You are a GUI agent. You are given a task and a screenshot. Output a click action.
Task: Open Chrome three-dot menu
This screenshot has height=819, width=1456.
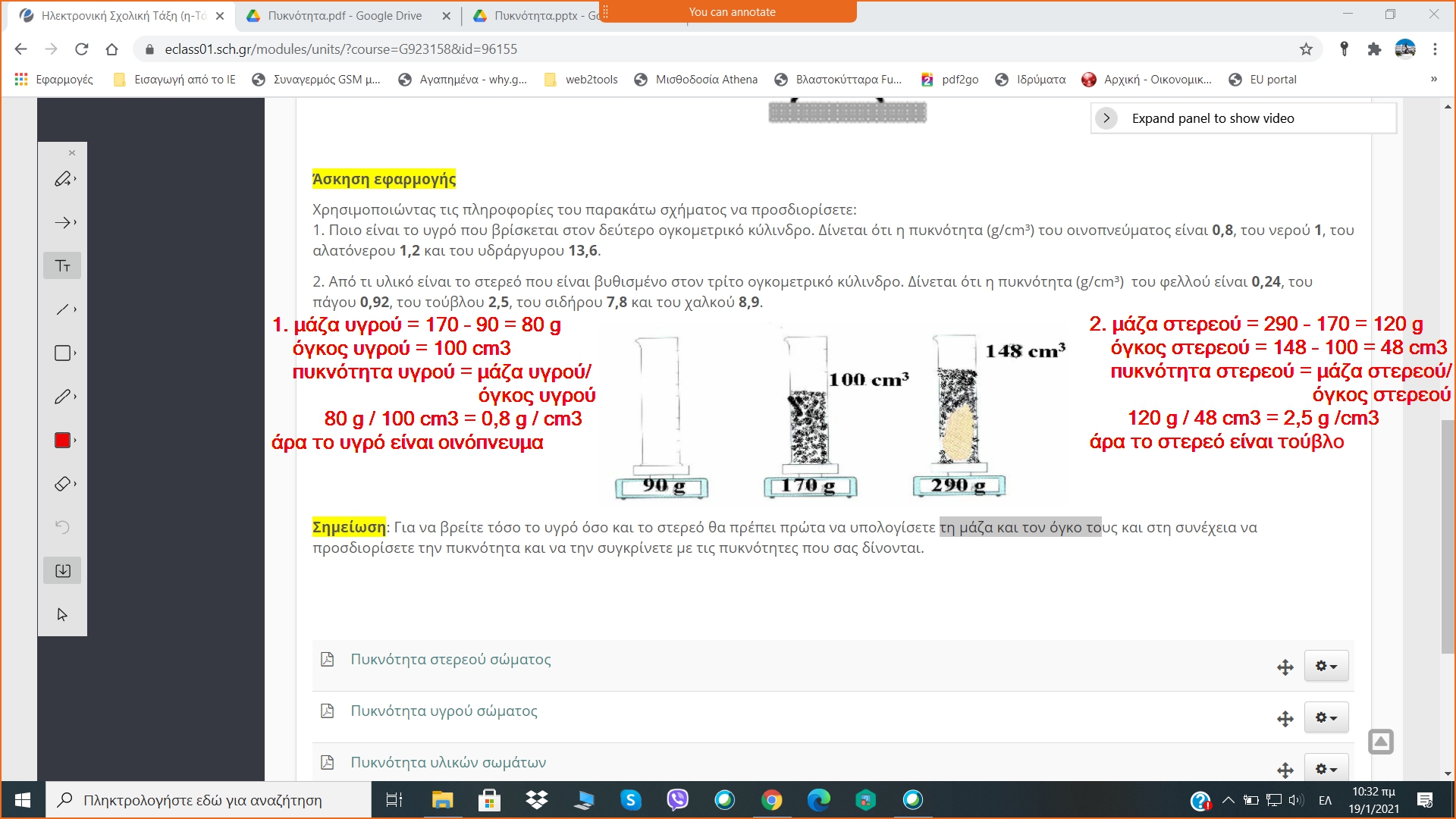(1435, 49)
